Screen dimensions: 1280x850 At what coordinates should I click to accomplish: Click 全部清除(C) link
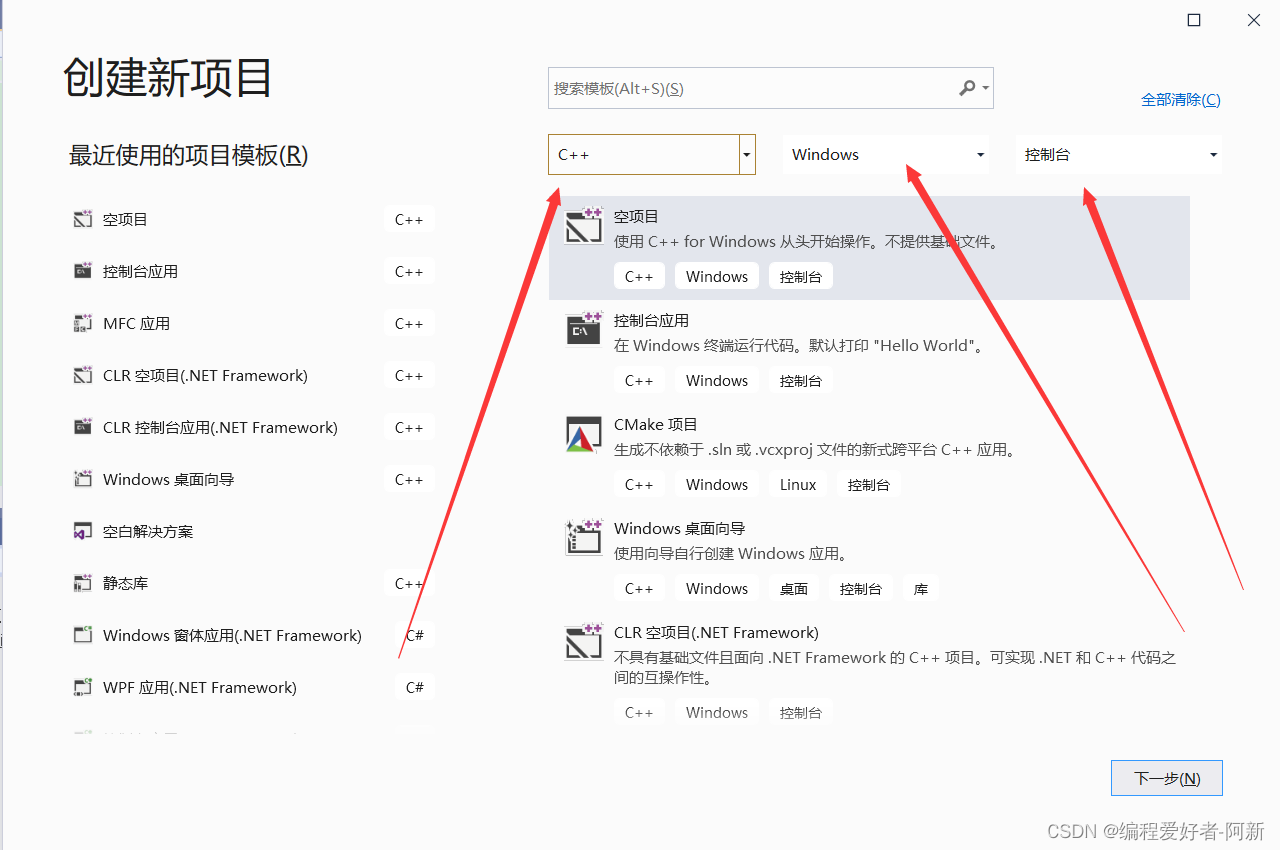[1181, 100]
